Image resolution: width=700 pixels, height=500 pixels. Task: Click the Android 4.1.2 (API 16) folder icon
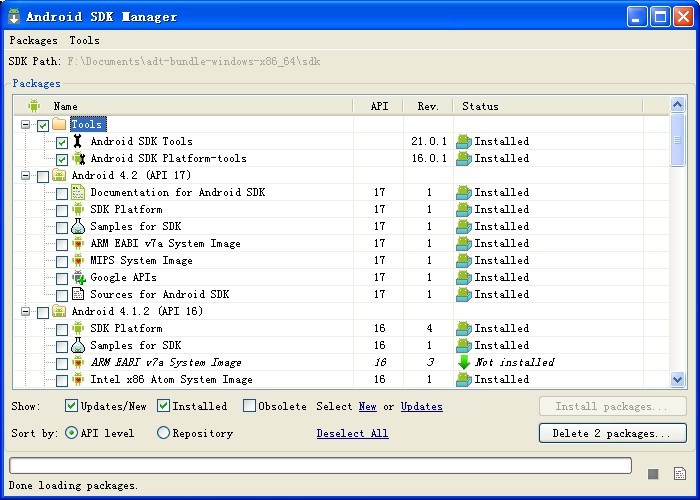pyautogui.click(x=59, y=311)
